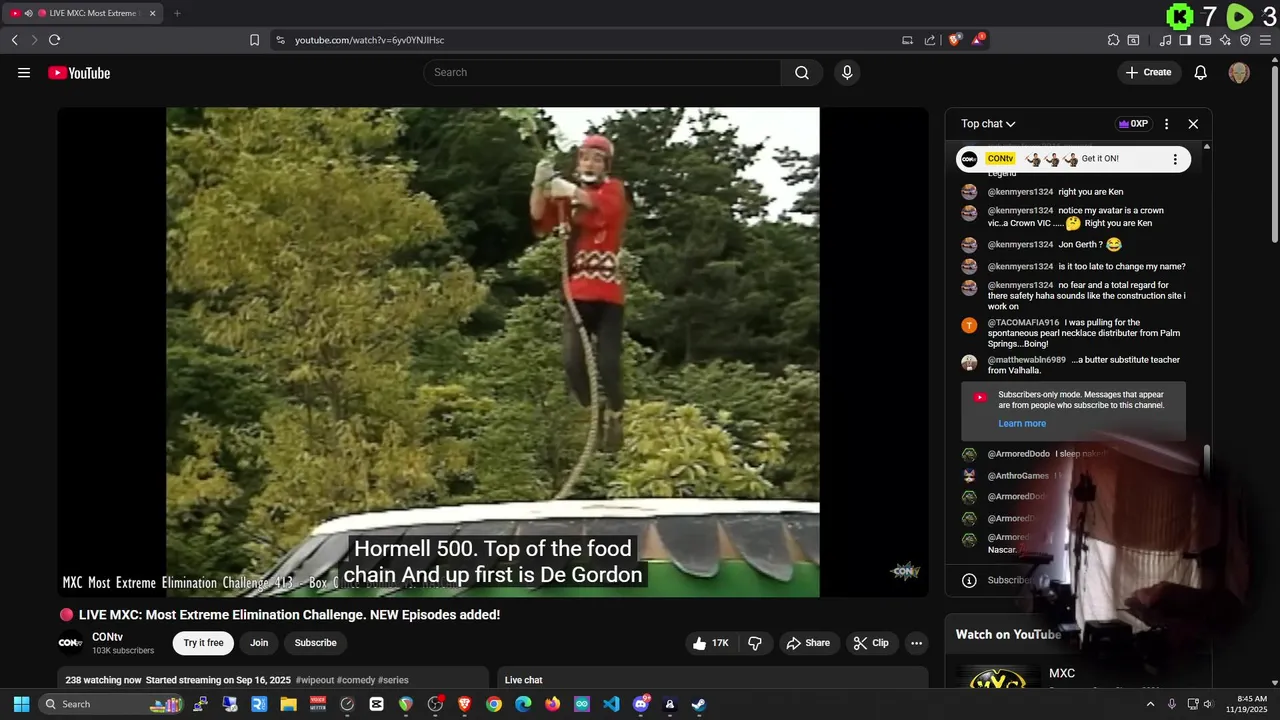
Task: Open Brave Shields lion icon
Action: pyautogui.click(x=955, y=40)
